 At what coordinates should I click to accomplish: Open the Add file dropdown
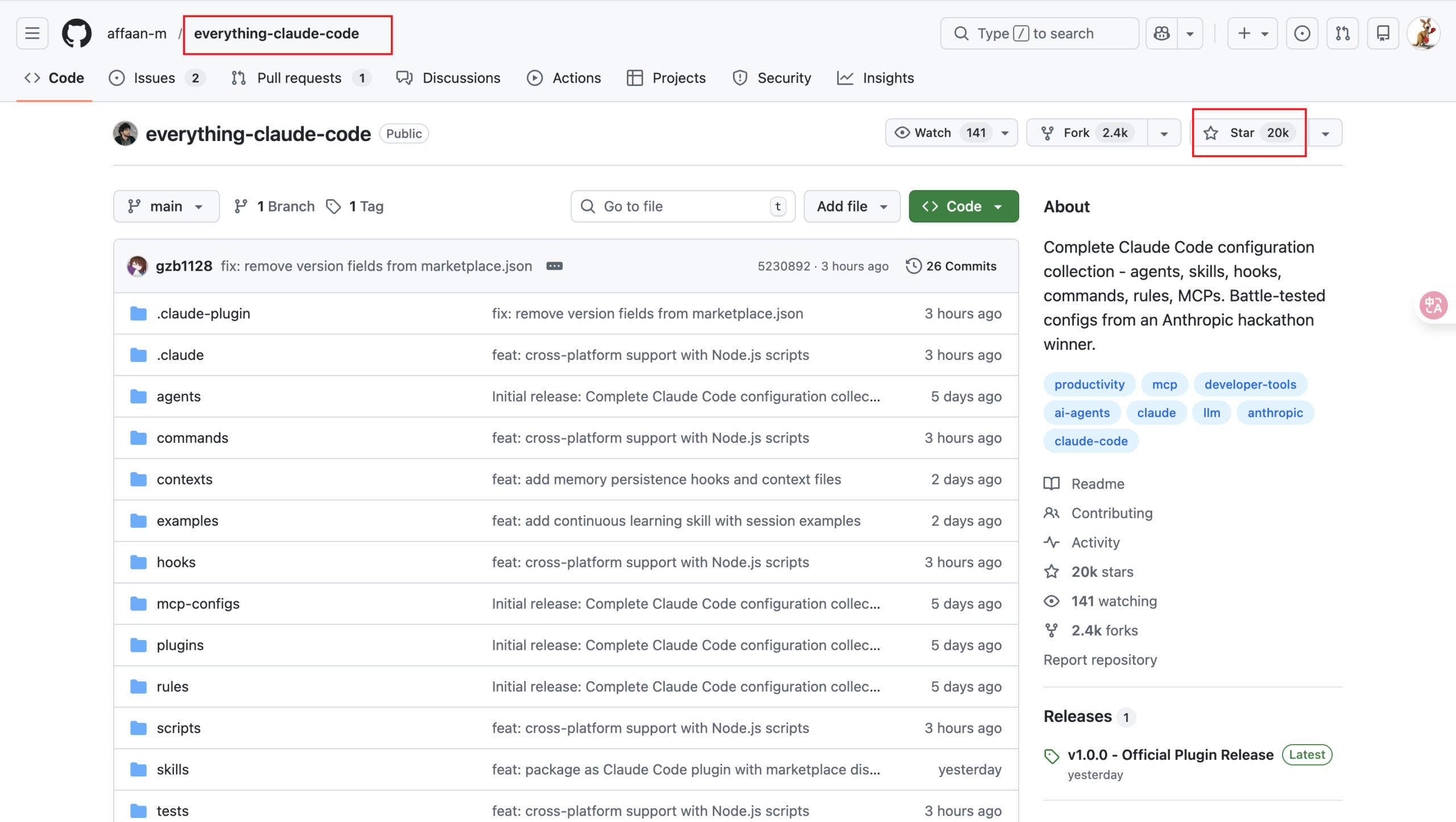[851, 206]
